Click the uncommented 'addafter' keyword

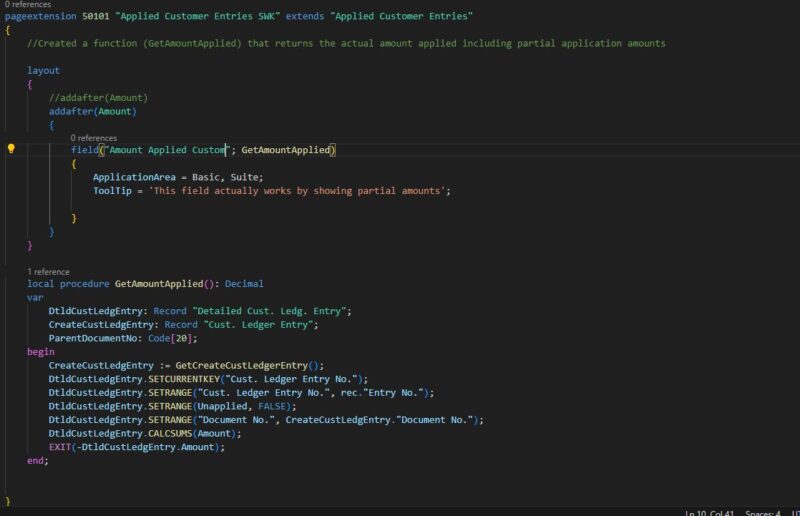(x=71, y=111)
